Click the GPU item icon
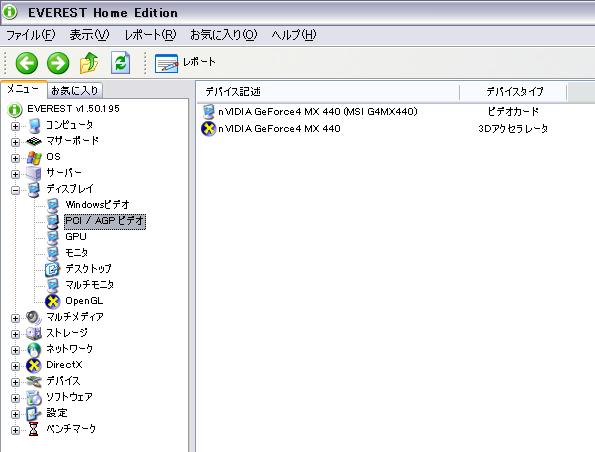This screenshot has height=452, width=595. [53, 237]
